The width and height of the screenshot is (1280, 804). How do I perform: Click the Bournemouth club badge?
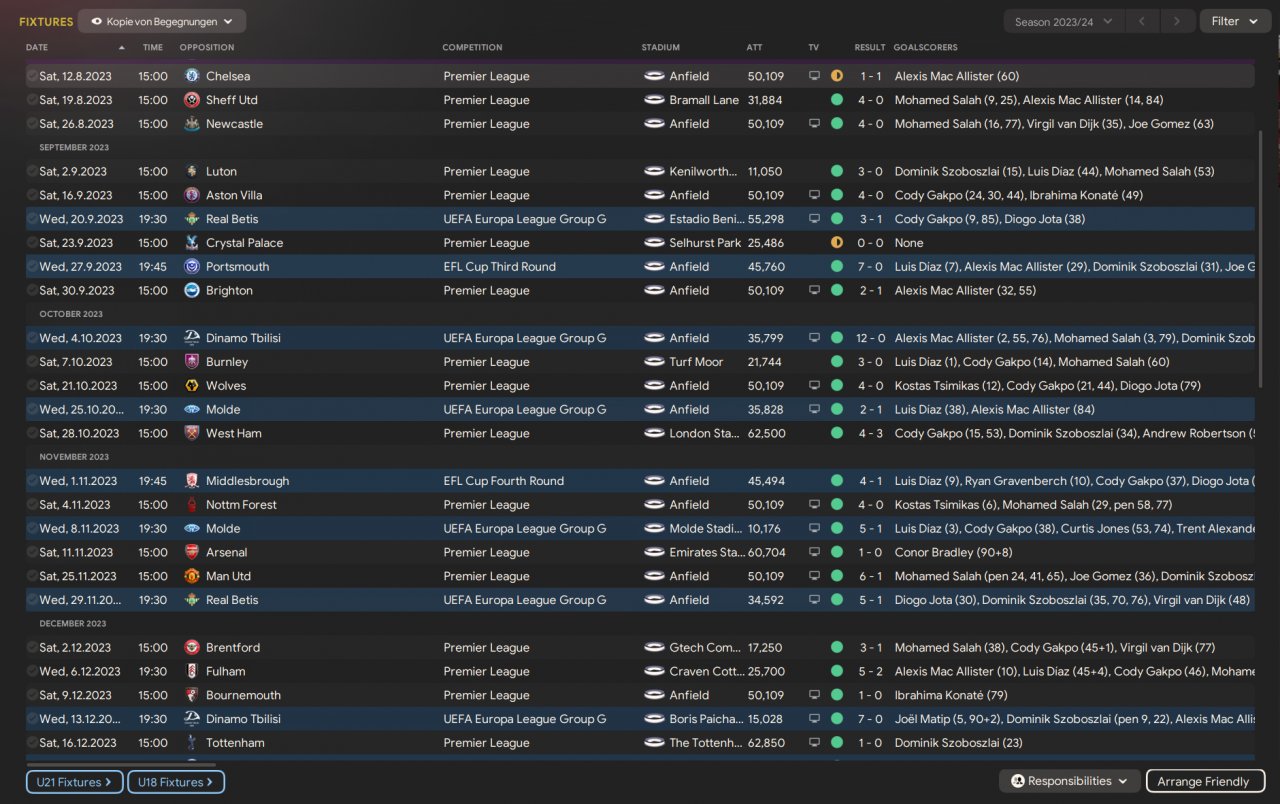(192, 695)
